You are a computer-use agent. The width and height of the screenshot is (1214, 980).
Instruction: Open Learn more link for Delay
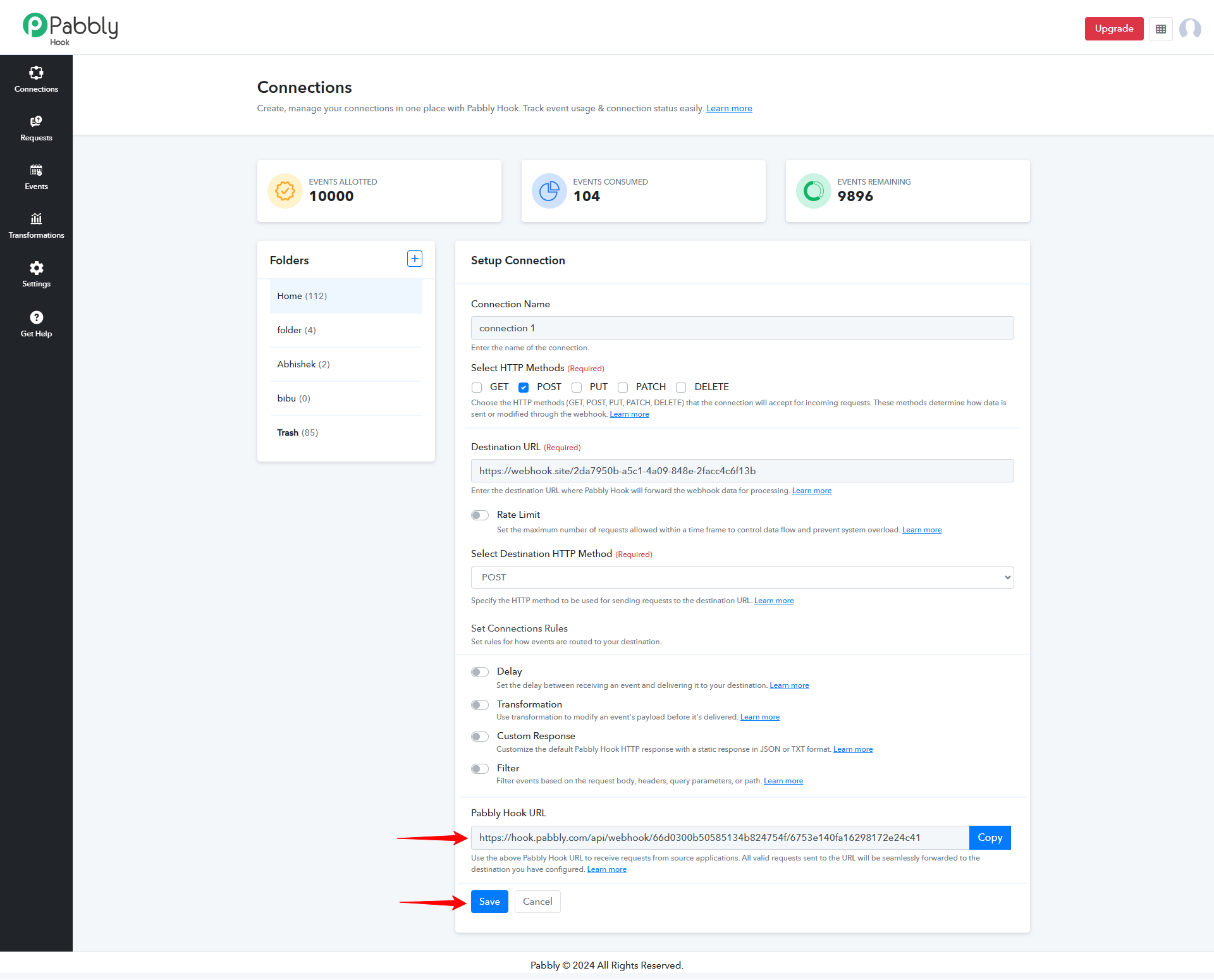click(x=789, y=686)
